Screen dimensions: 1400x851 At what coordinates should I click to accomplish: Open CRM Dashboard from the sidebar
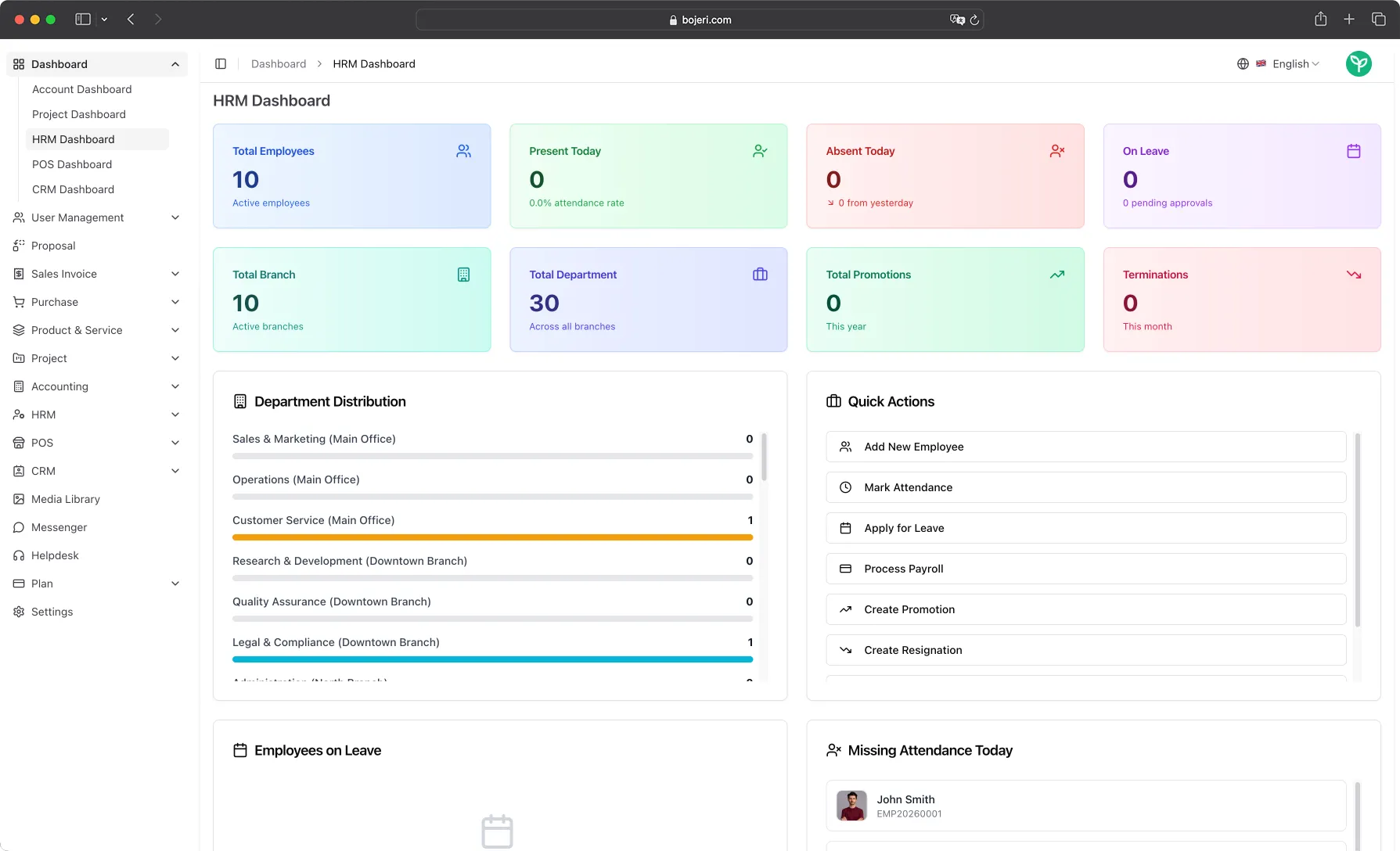pyautogui.click(x=73, y=189)
